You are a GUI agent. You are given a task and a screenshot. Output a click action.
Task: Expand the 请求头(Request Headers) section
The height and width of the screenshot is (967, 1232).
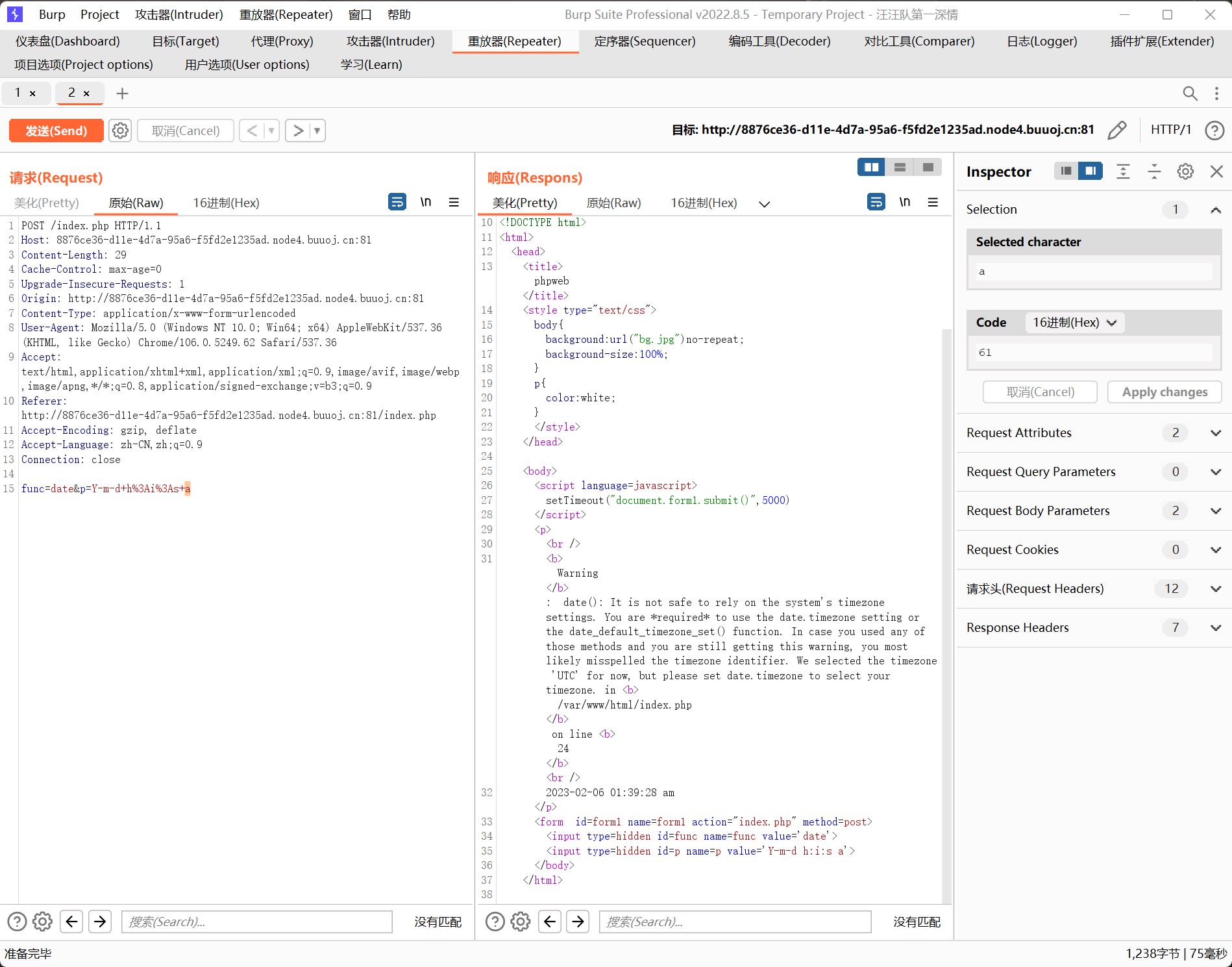click(x=1216, y=588)
